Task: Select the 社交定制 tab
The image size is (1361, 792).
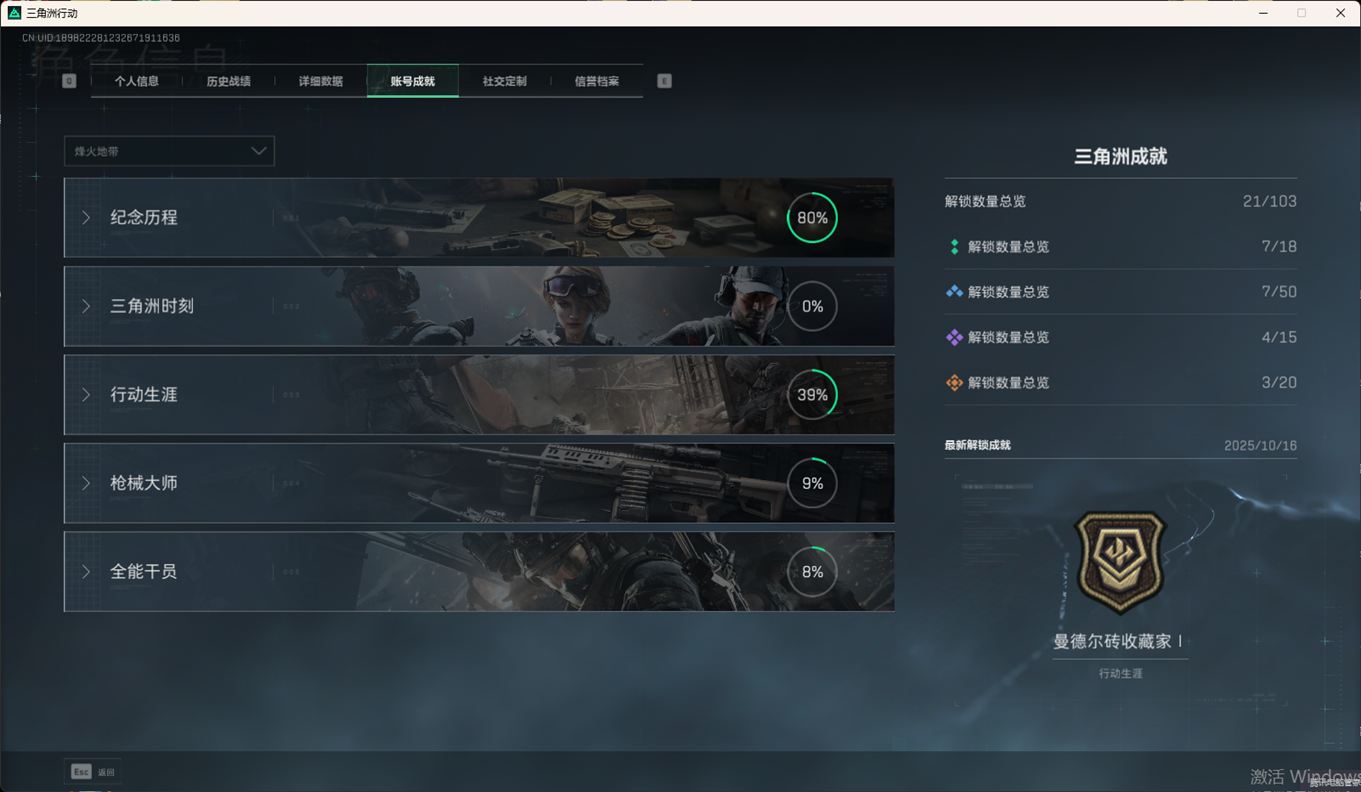Action: pyautogui.click(x=504, y=81)
